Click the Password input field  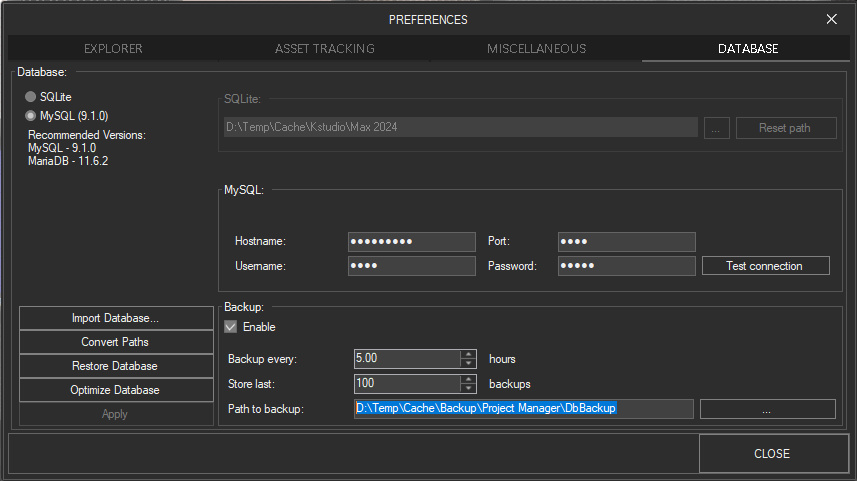626,266
